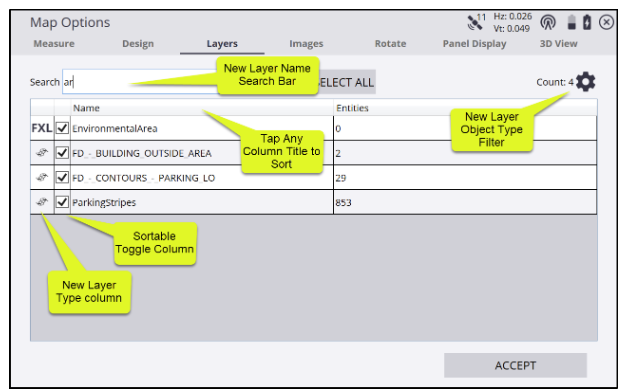The image size is (625, 392).
Task: Uncheck the EnvironmentalArea layer checkbox
Action: 62,128
